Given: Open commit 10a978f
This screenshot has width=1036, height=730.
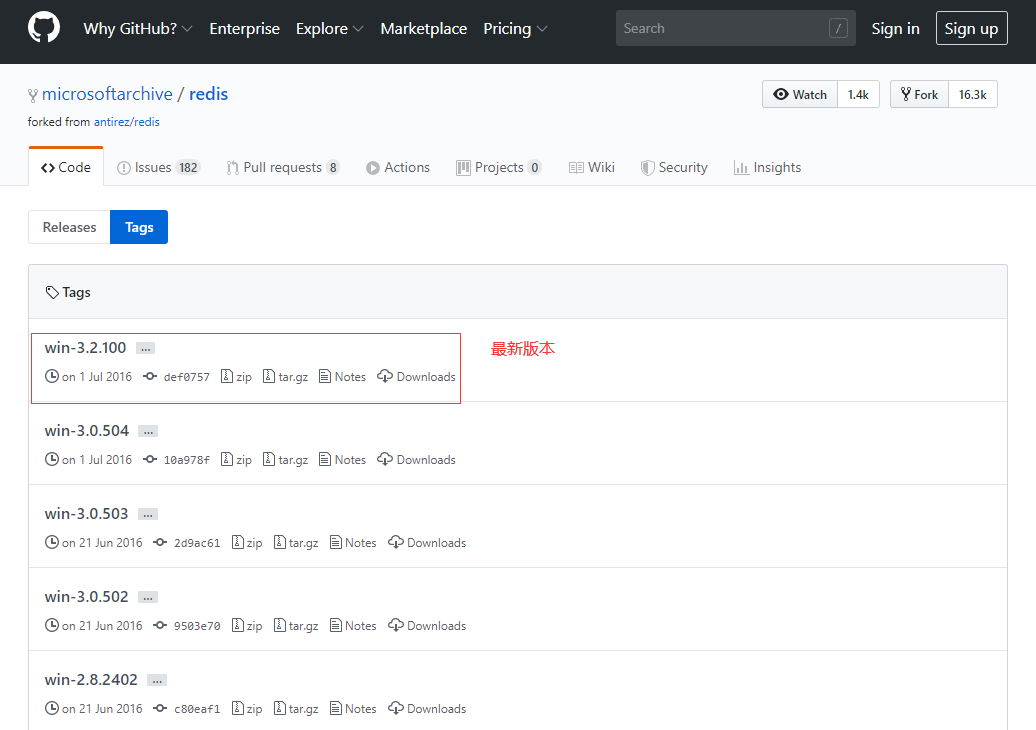Looking at the screenshot, I should tap(186, 460).
